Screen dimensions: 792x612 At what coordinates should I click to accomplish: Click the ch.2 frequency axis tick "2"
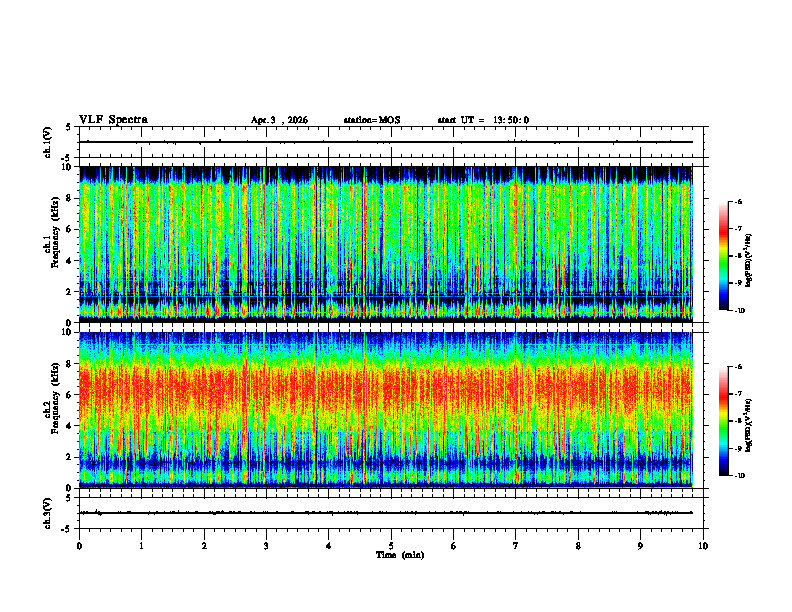pyautogui.click(x=69, y=457)
